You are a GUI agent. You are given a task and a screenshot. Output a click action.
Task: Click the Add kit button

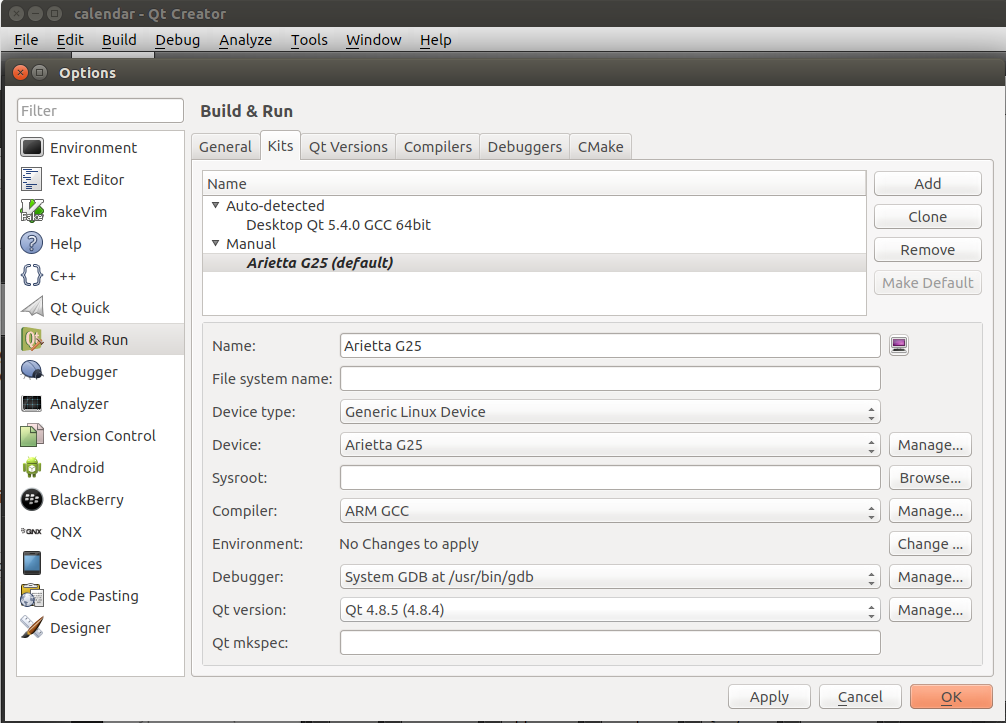pos(927,183)
